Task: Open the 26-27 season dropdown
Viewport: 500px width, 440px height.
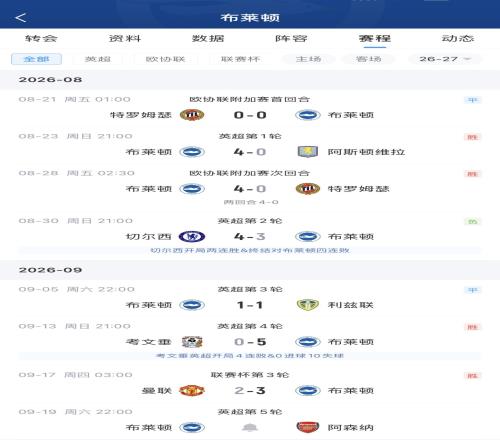Action: coord(445,59)
